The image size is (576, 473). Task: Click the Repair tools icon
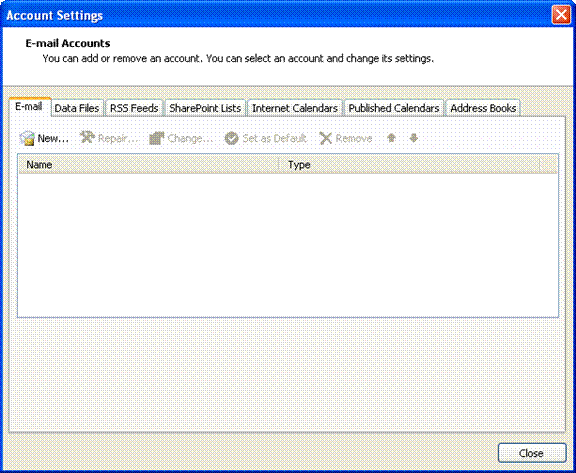[x=87, y=138]
